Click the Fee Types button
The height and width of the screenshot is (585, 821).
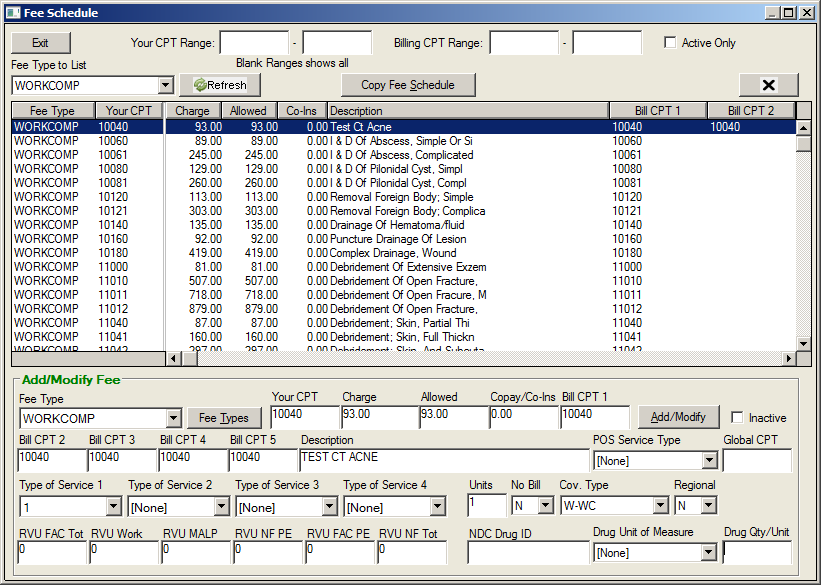coord(224,417)
